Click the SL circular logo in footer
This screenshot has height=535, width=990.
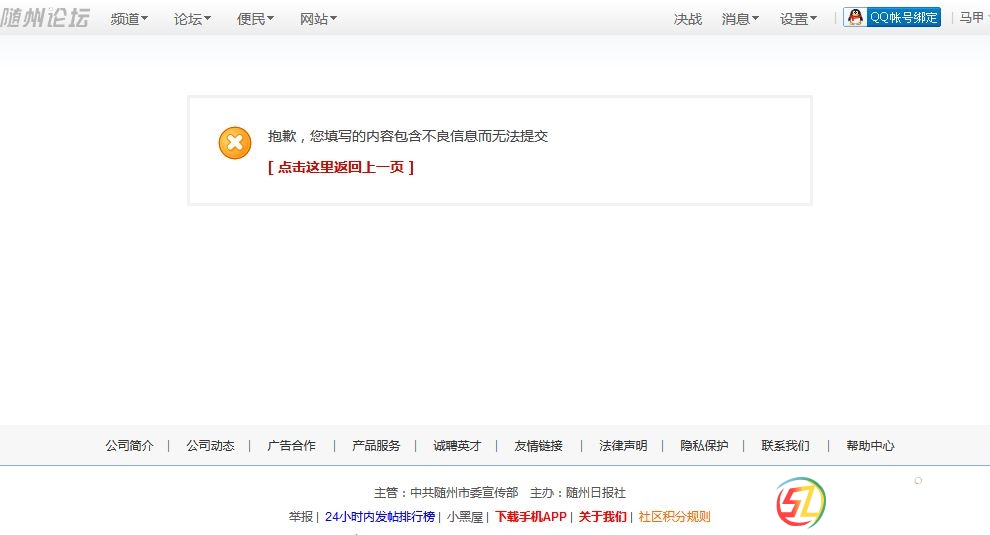point(801,503)
